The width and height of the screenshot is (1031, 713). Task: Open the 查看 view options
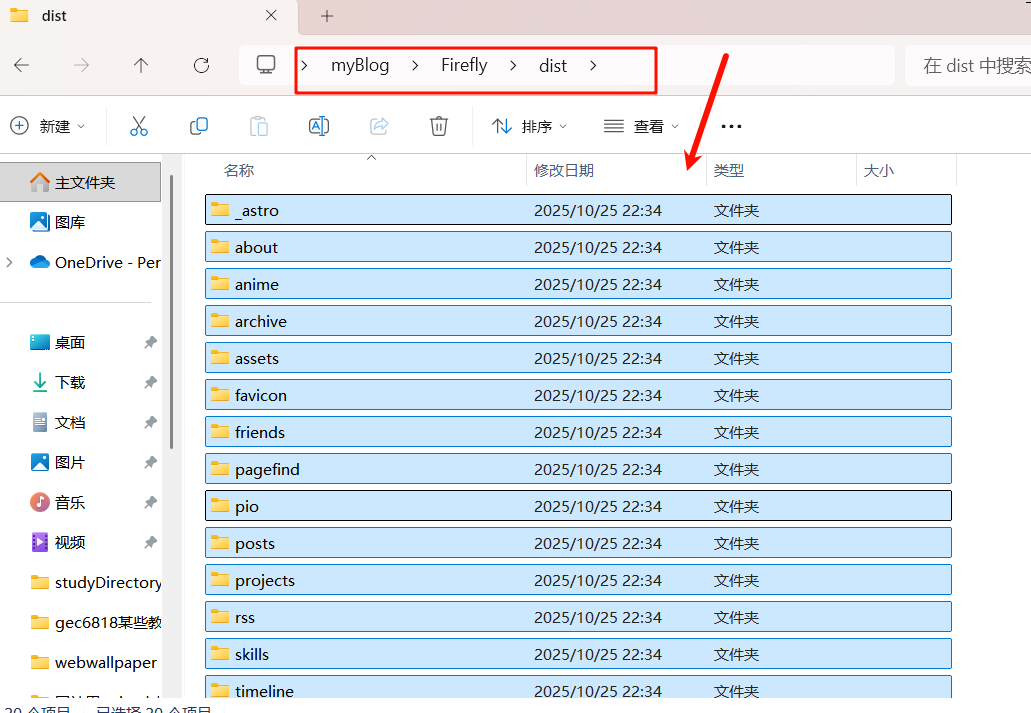640,126
